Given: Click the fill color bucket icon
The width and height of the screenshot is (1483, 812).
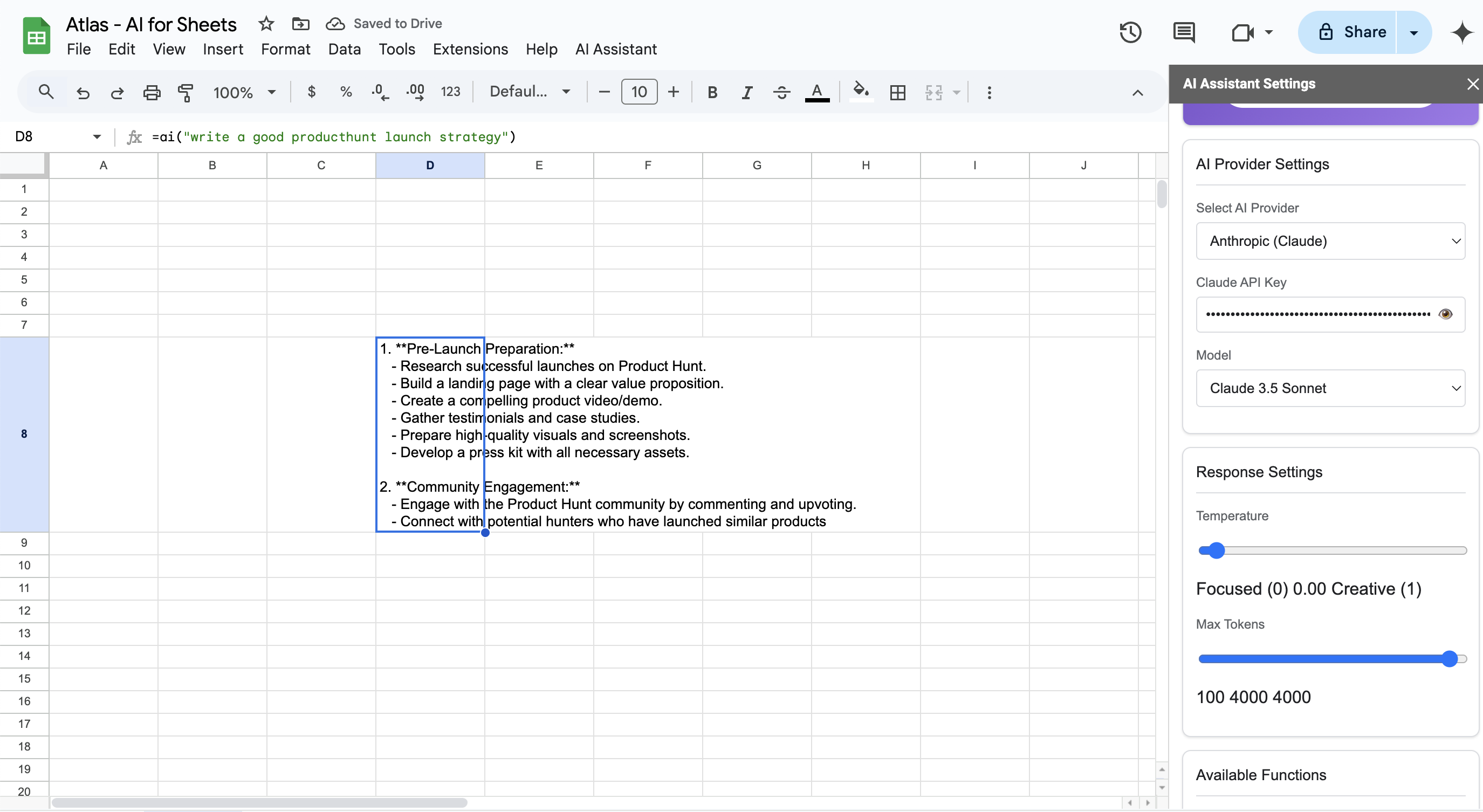Looking at the screenshot, I should click(x=861, y=91).
